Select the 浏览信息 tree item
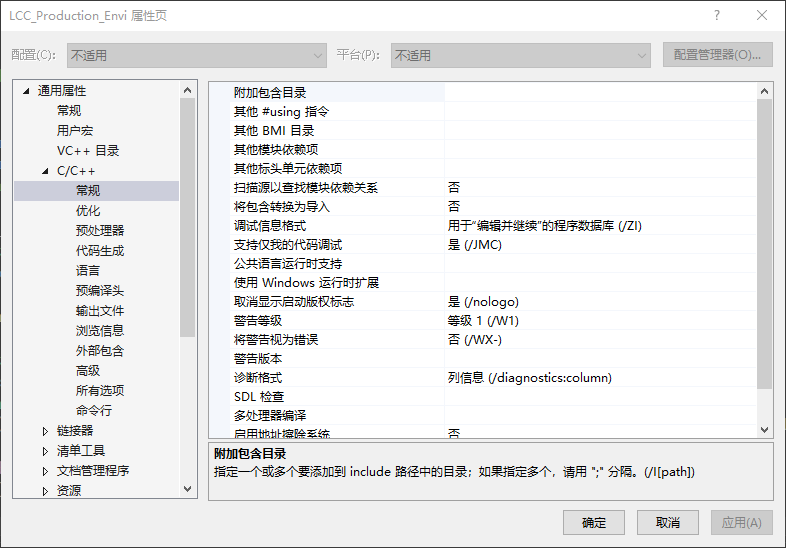 (x=100, y=331)
